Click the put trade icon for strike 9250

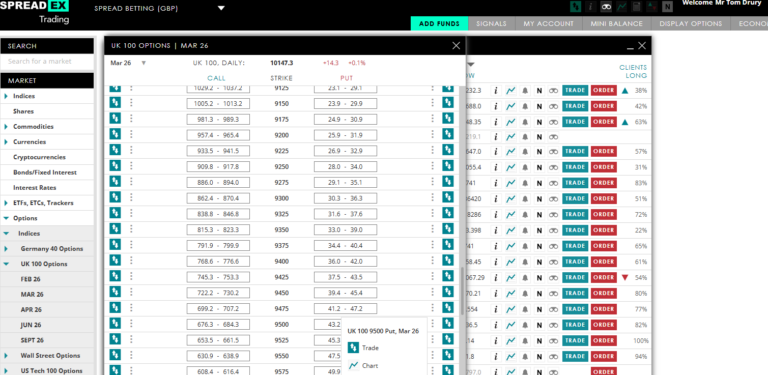pos(448,165)
